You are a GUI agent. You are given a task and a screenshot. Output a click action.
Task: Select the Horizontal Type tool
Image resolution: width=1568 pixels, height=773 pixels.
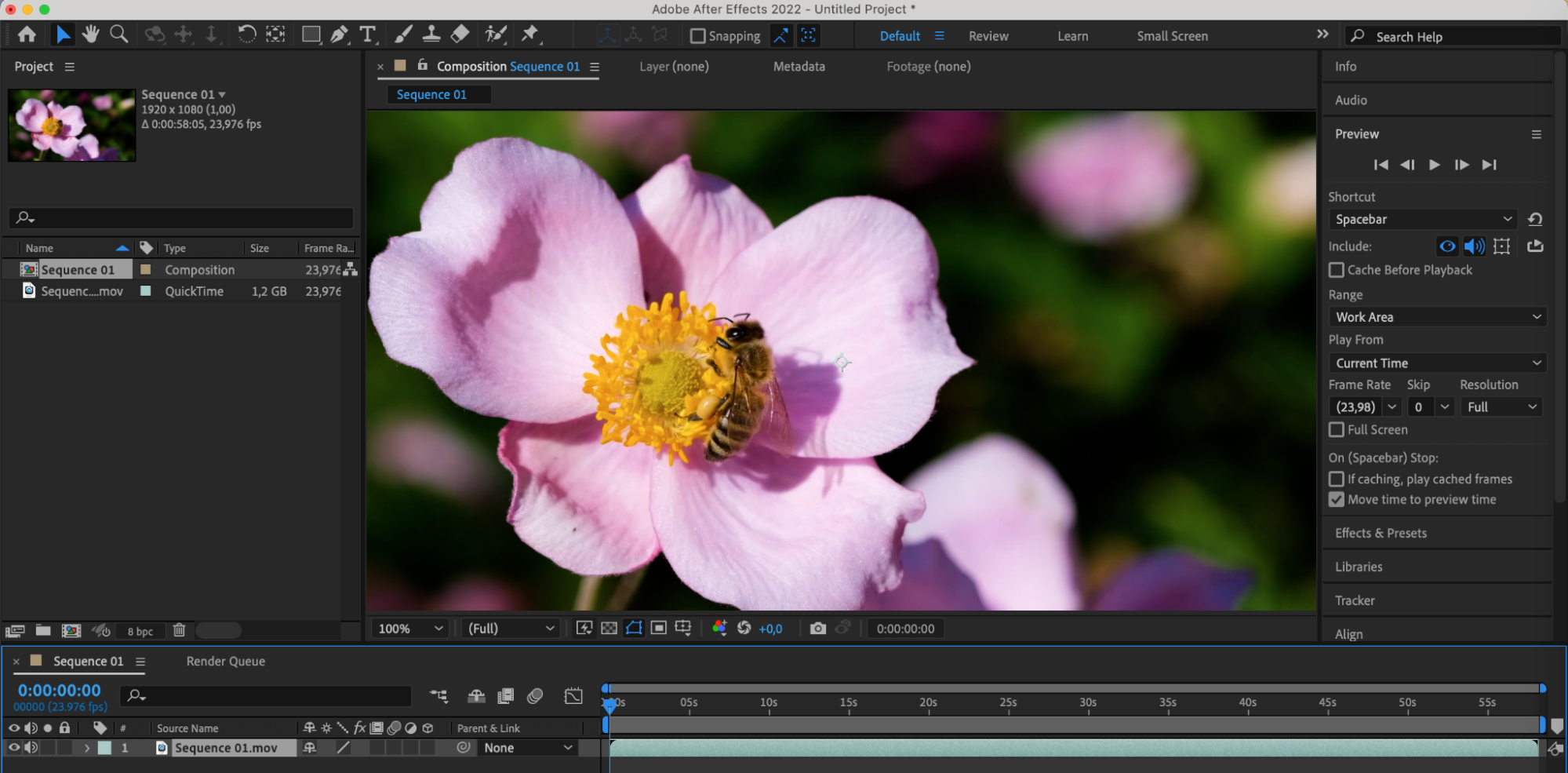click(367, 35)
